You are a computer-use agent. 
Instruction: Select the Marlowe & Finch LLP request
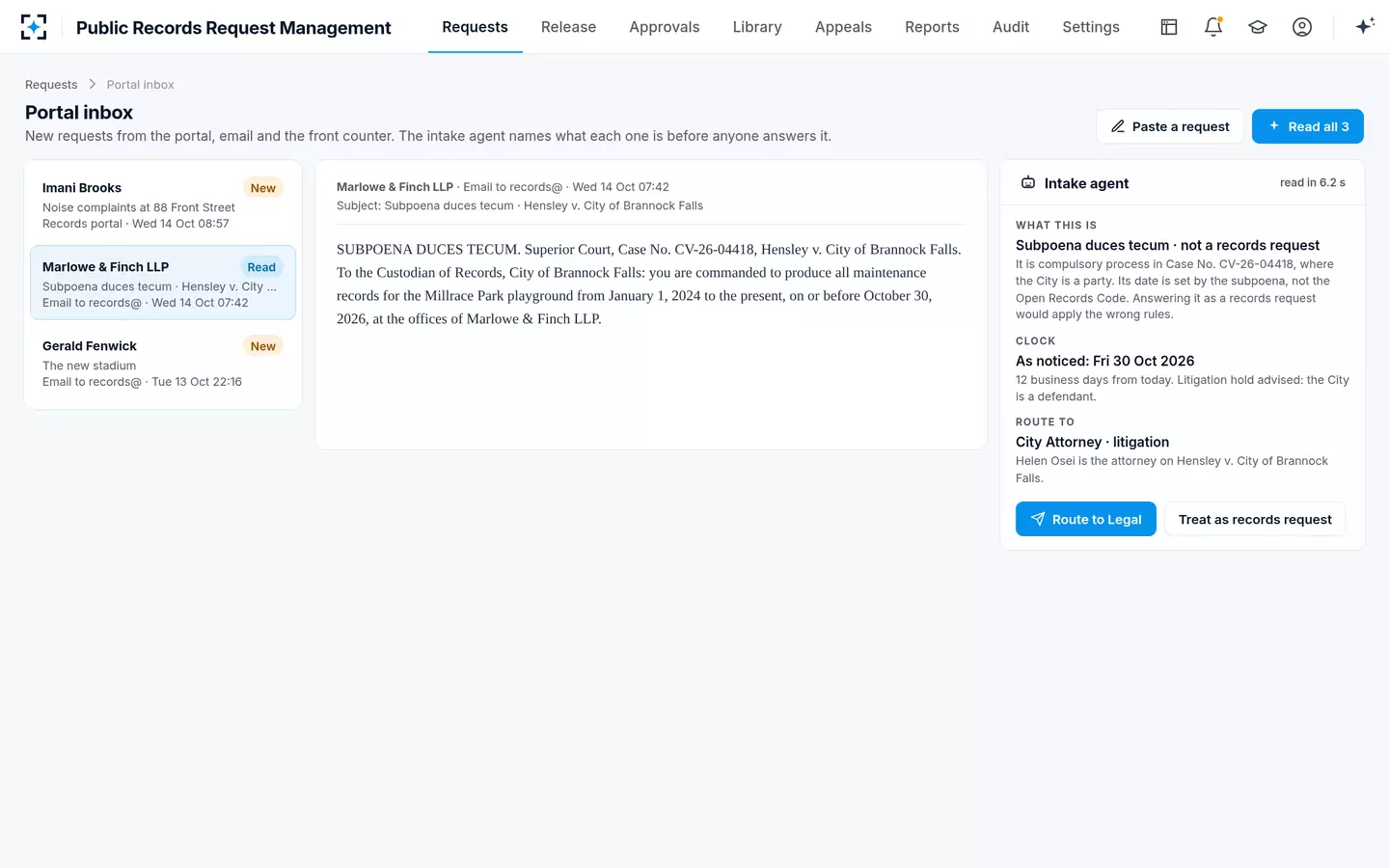point(163,284)
